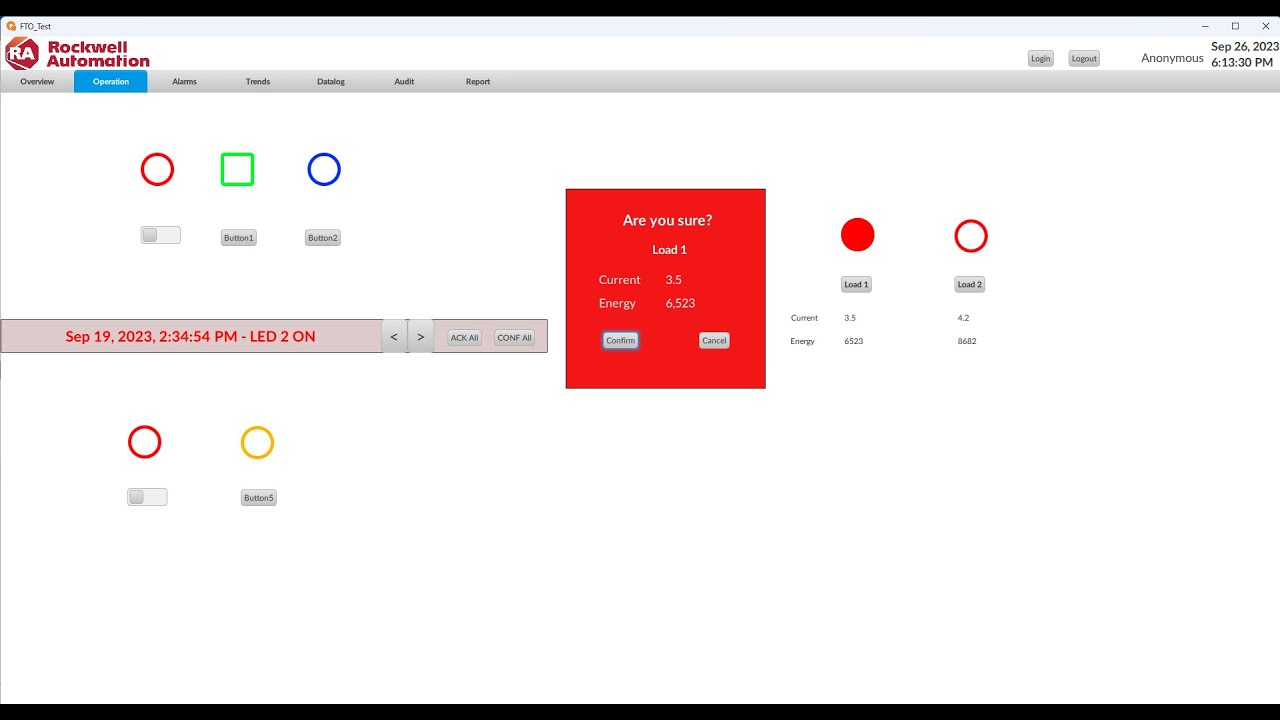
Task: Click the Load 1 button
Action: tap(856, 284)
